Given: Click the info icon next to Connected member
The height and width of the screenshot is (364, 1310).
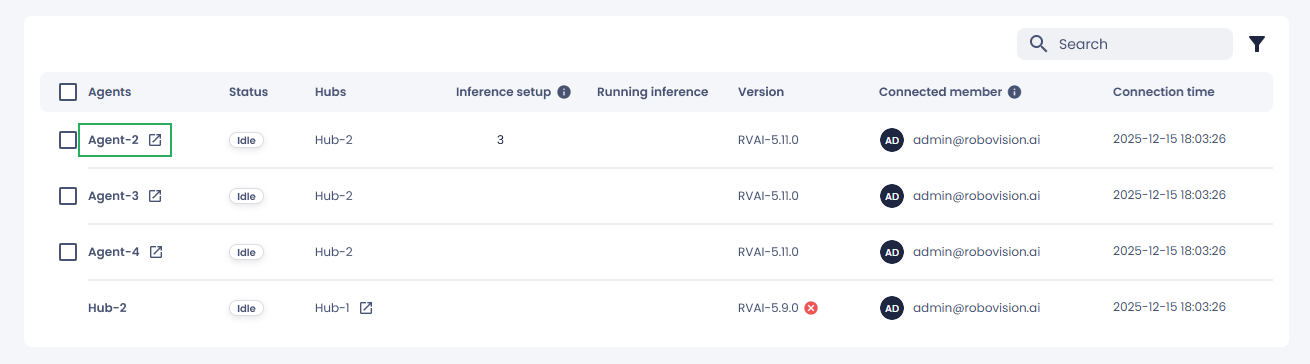Looking at the screenshot, I should click(x=1015, y=92).
